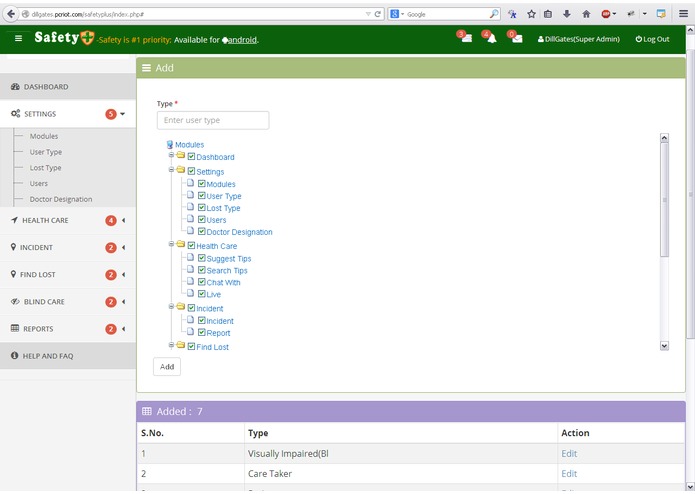695x494 pixels.
Task: Click the Add button below tree
Action: 167,367
